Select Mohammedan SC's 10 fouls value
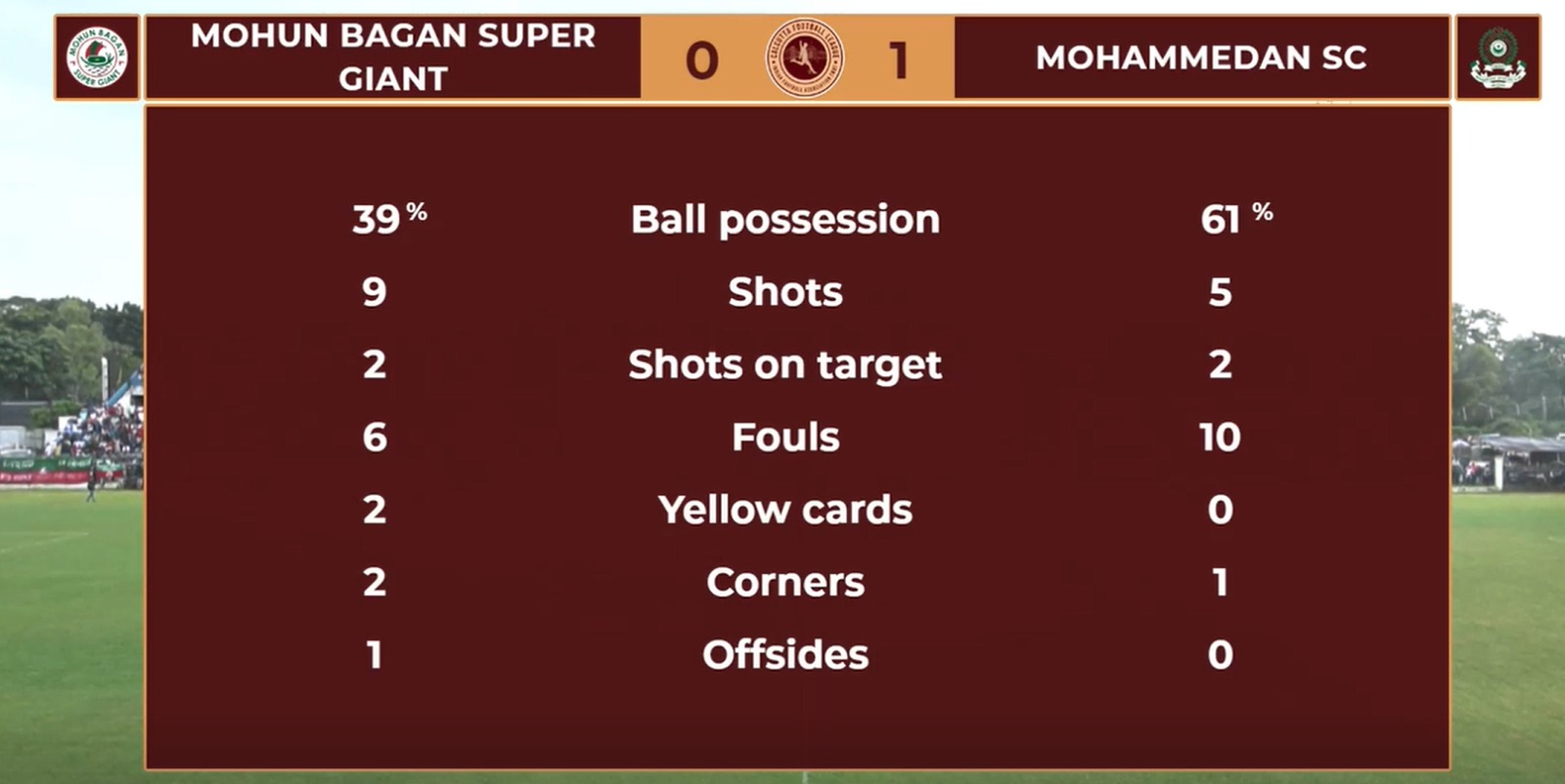Viewport: 1565px width, 784px height. point(1220,437)
